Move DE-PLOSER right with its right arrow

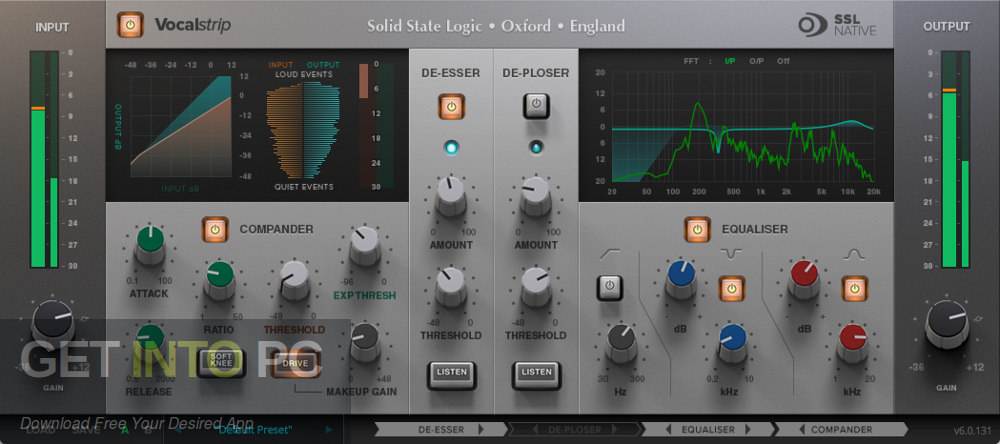pos(616,429)
